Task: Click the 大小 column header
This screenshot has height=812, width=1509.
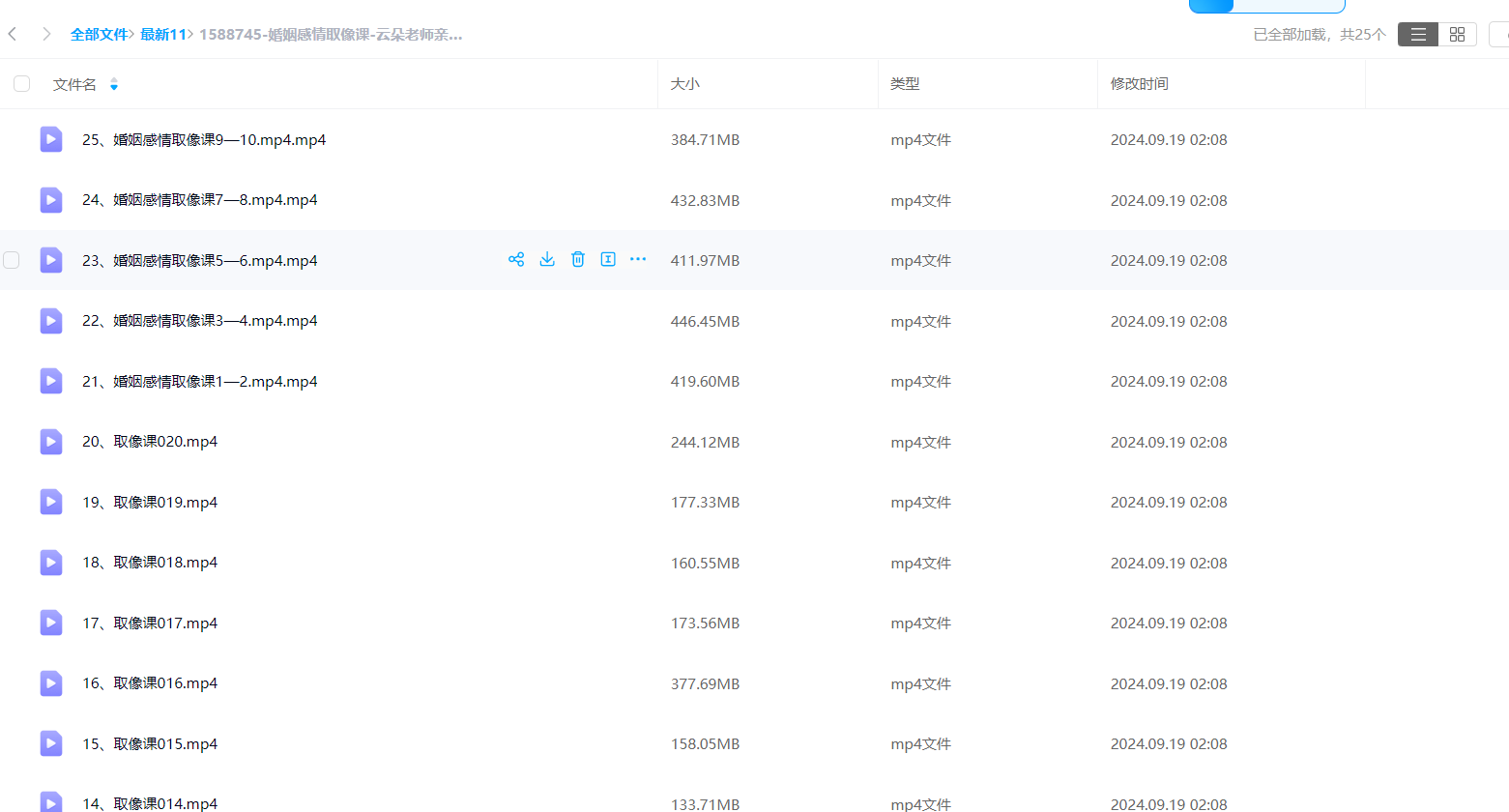Action: tap(685, 84)
